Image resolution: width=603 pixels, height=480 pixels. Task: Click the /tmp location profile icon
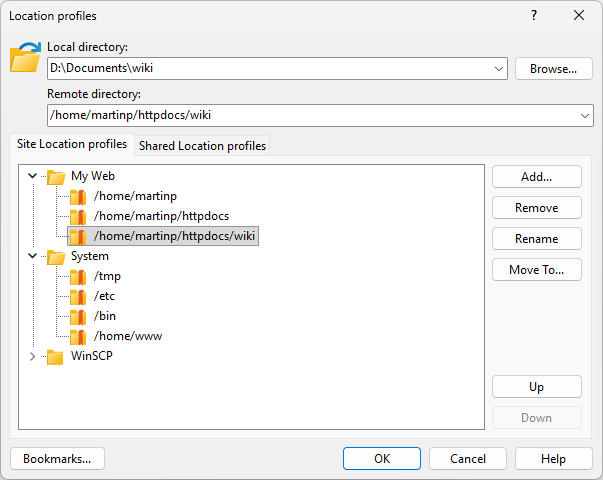tap(78, 277)
